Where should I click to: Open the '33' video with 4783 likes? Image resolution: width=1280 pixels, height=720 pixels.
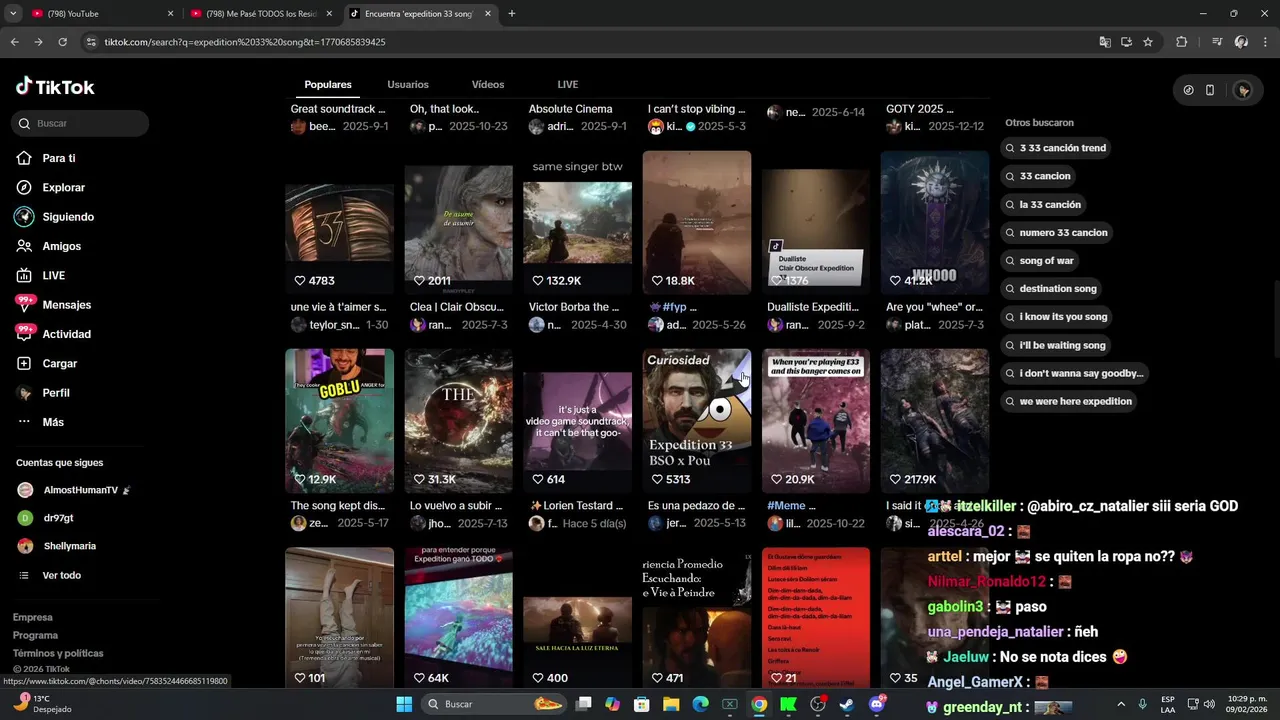[x=339, y=222]
